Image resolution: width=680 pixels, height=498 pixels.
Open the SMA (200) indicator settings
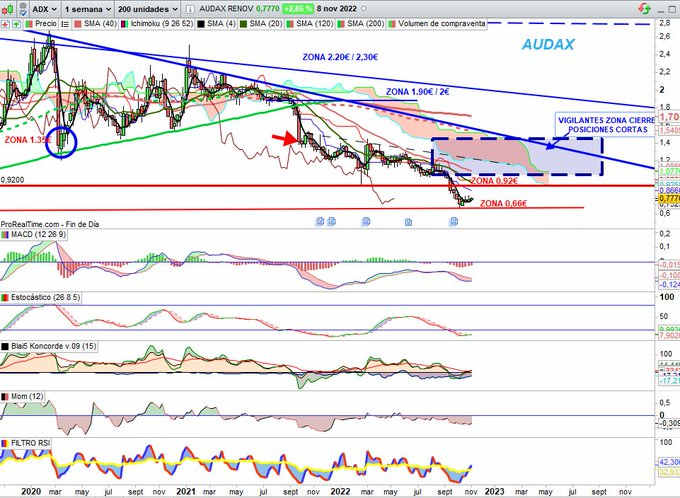tap(366, 24)
